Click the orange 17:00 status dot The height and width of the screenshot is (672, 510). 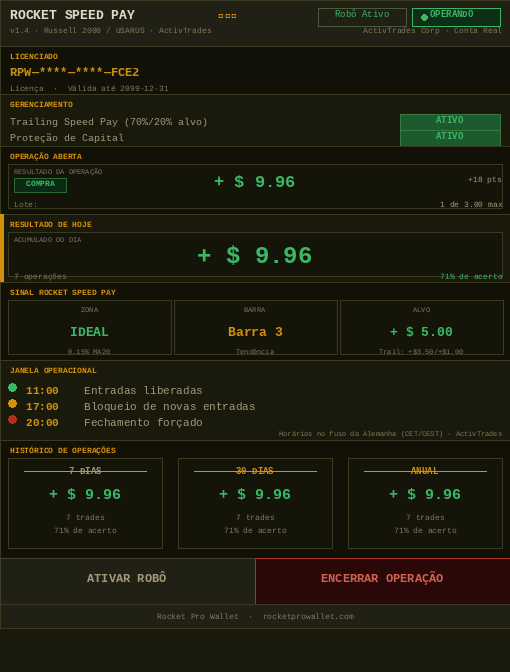coord(12,403)
